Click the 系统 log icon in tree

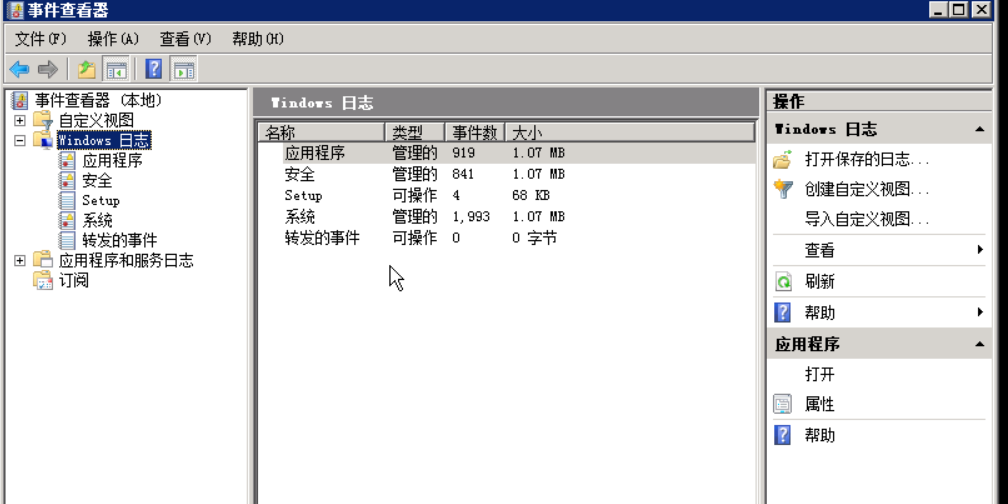click(67, 220)
